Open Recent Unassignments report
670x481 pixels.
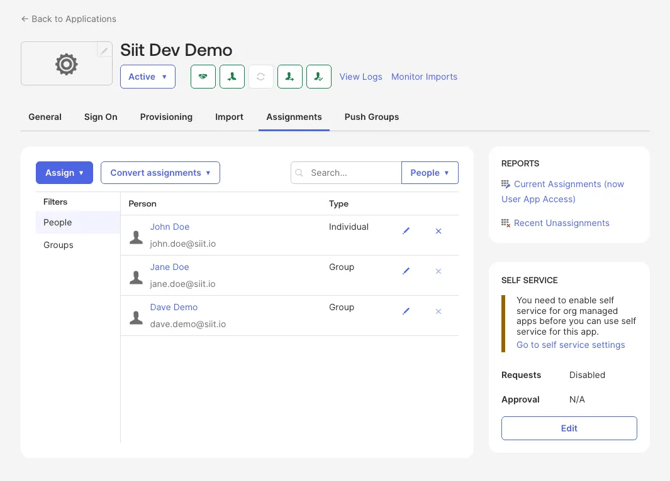point(561,223)
